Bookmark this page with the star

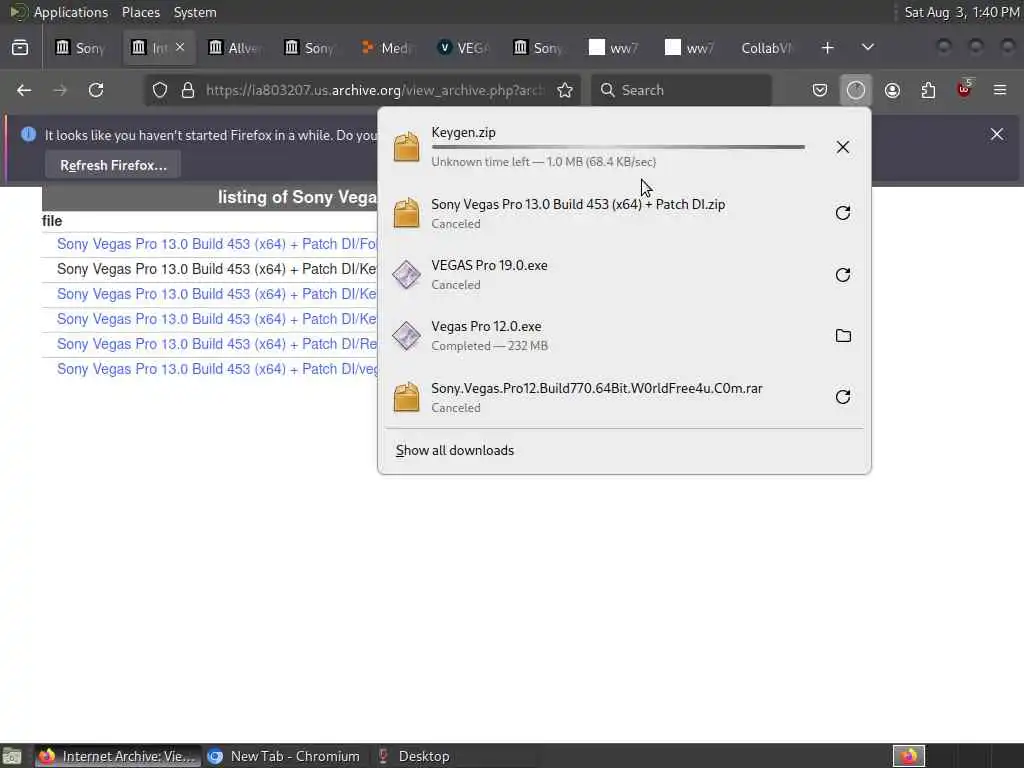(565, 90)
